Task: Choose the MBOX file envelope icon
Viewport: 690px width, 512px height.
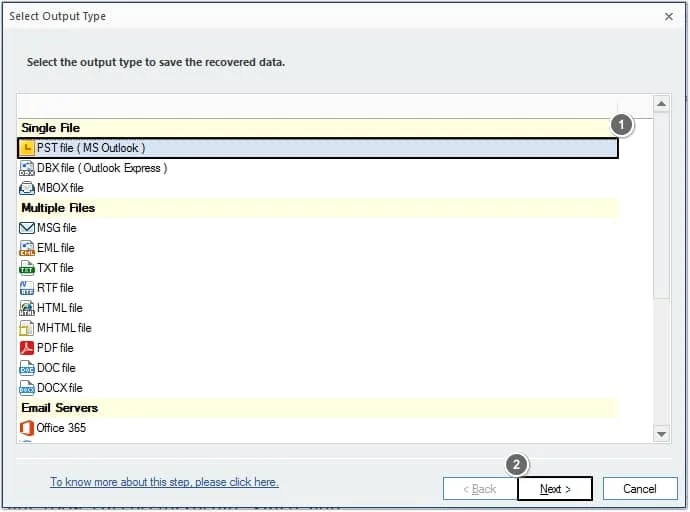Action: 27,188
